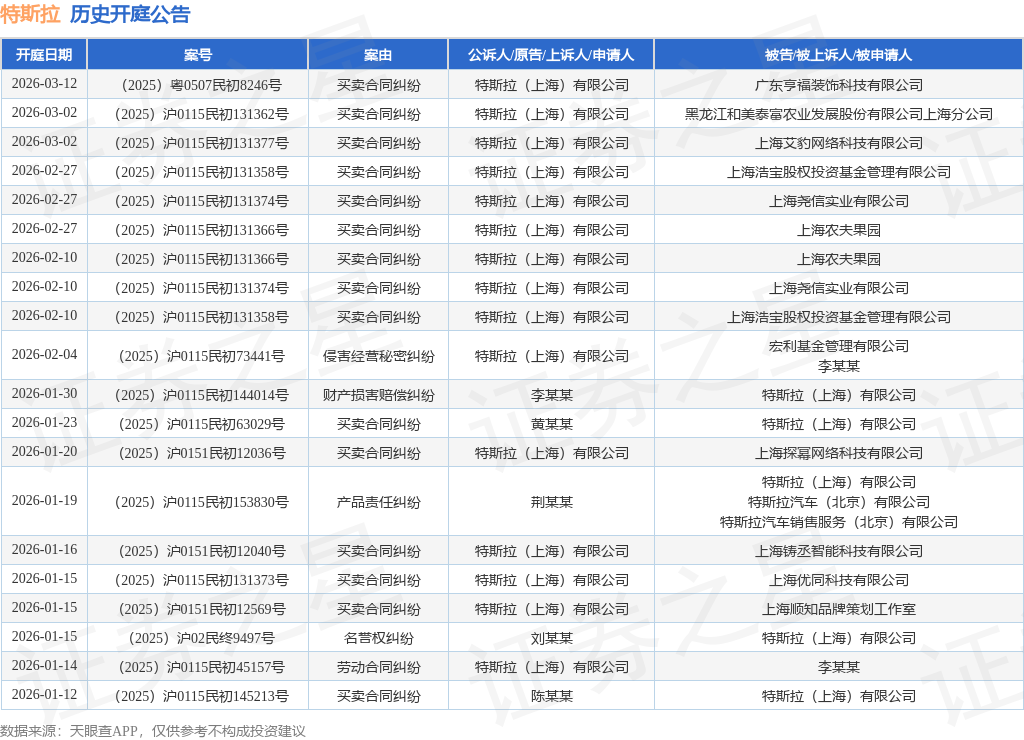Click defendant 上海铸丞智能科技有限公司

click(839, 551)
